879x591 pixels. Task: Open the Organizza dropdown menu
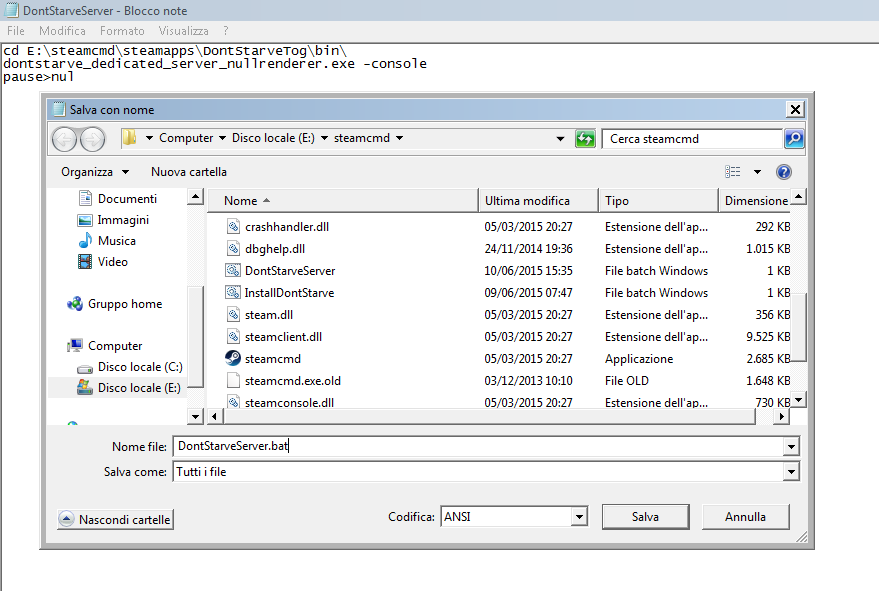tap(95, 172)
